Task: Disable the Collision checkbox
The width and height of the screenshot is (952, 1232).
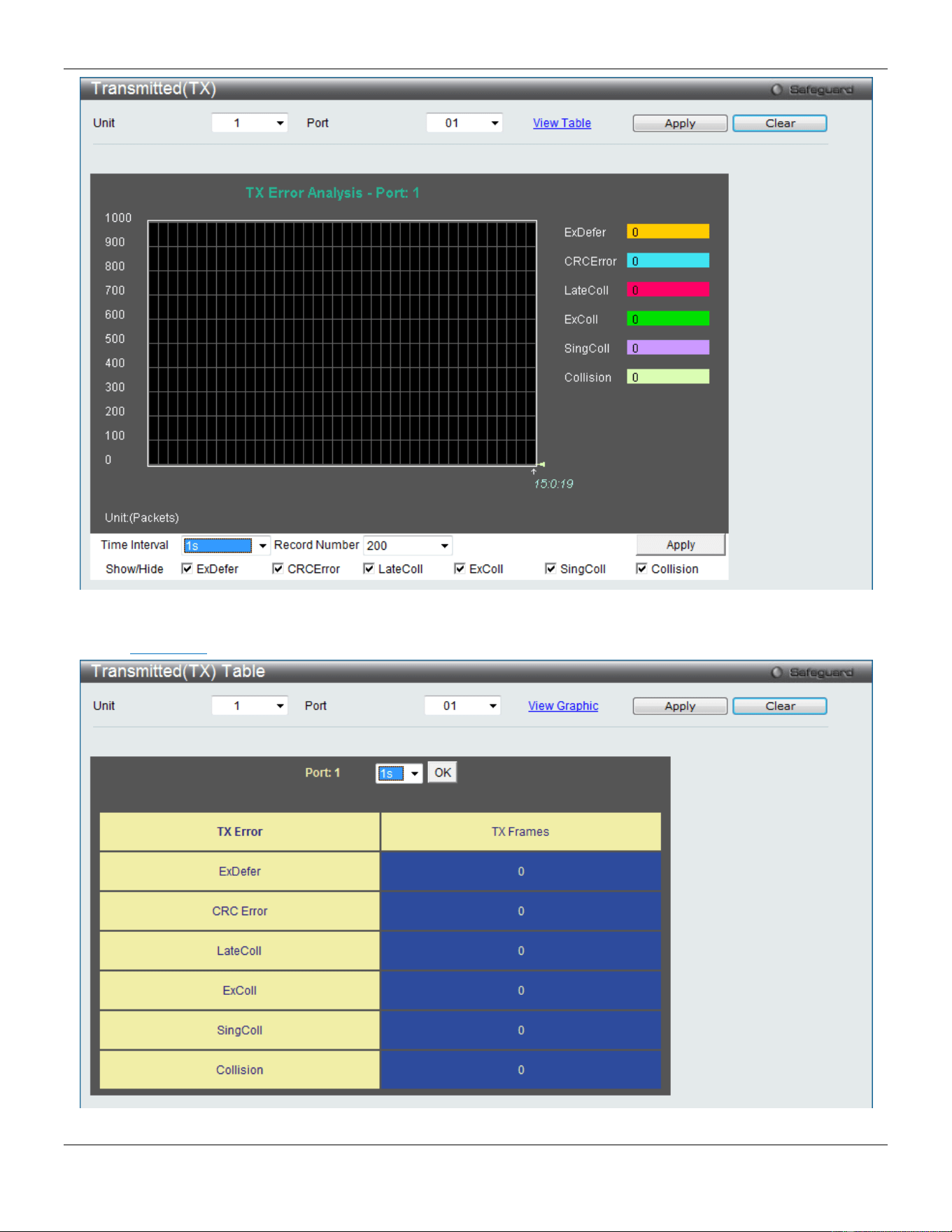Action: pyautogui.click(x=641, y=569)
